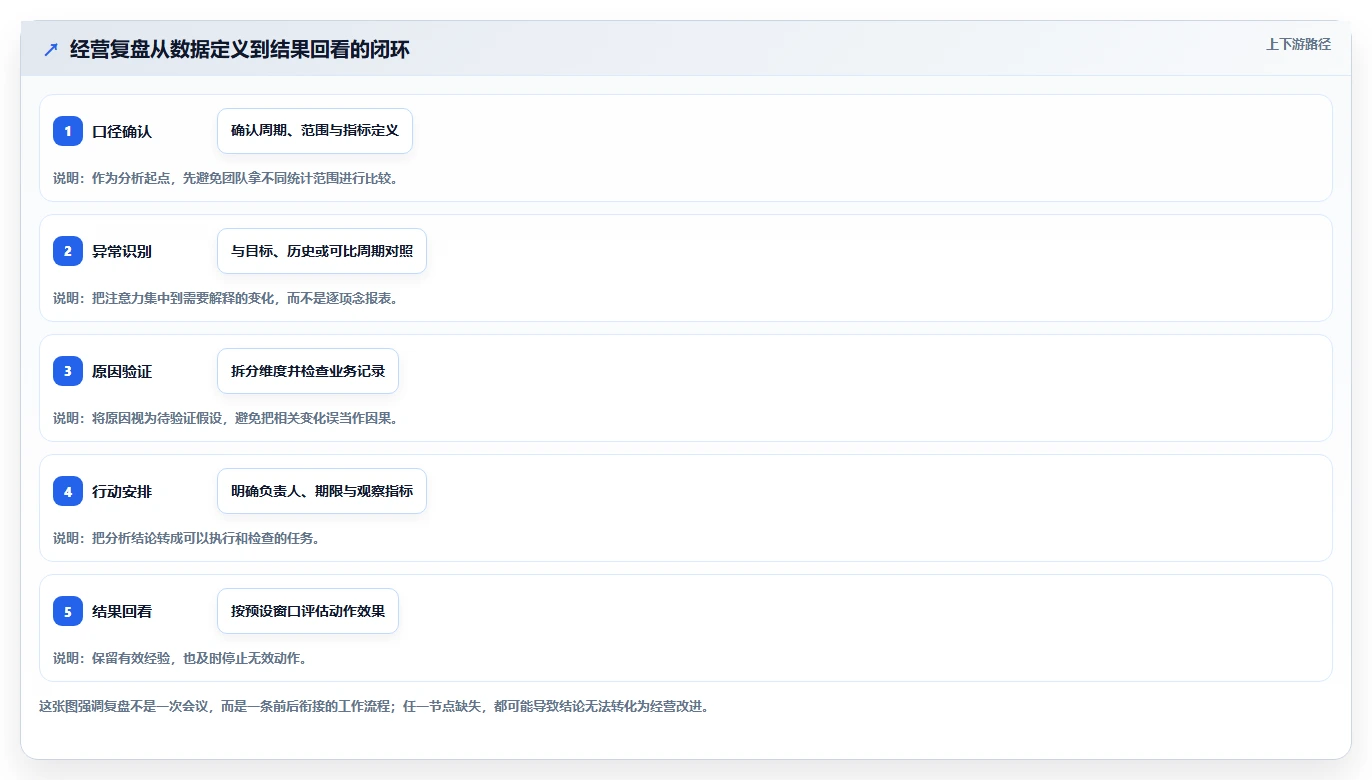This screenshot has width=1372, height=780.
Task: Click the title 经营复盘从数据定义到结果回看的闭环
Action: [239, 50]
